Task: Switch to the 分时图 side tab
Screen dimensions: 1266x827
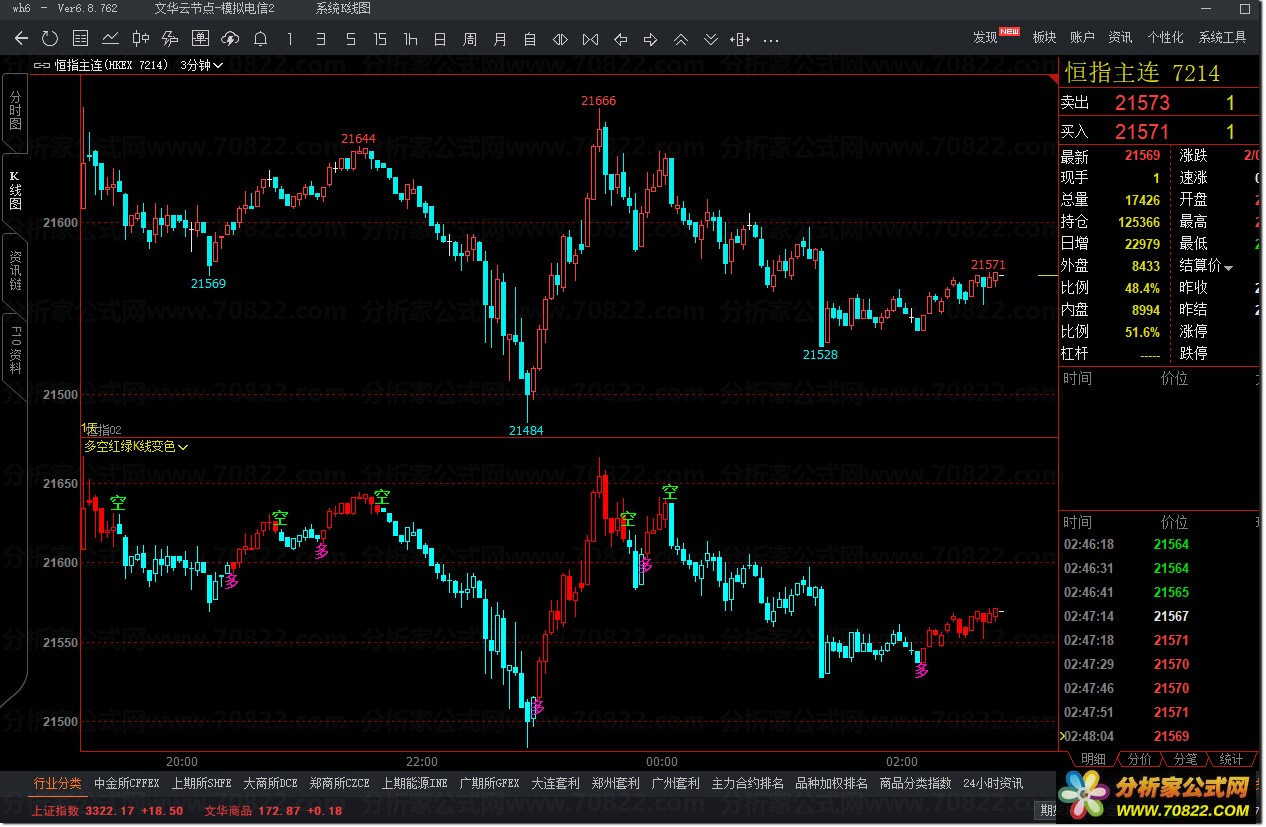Action: point(15,111)
